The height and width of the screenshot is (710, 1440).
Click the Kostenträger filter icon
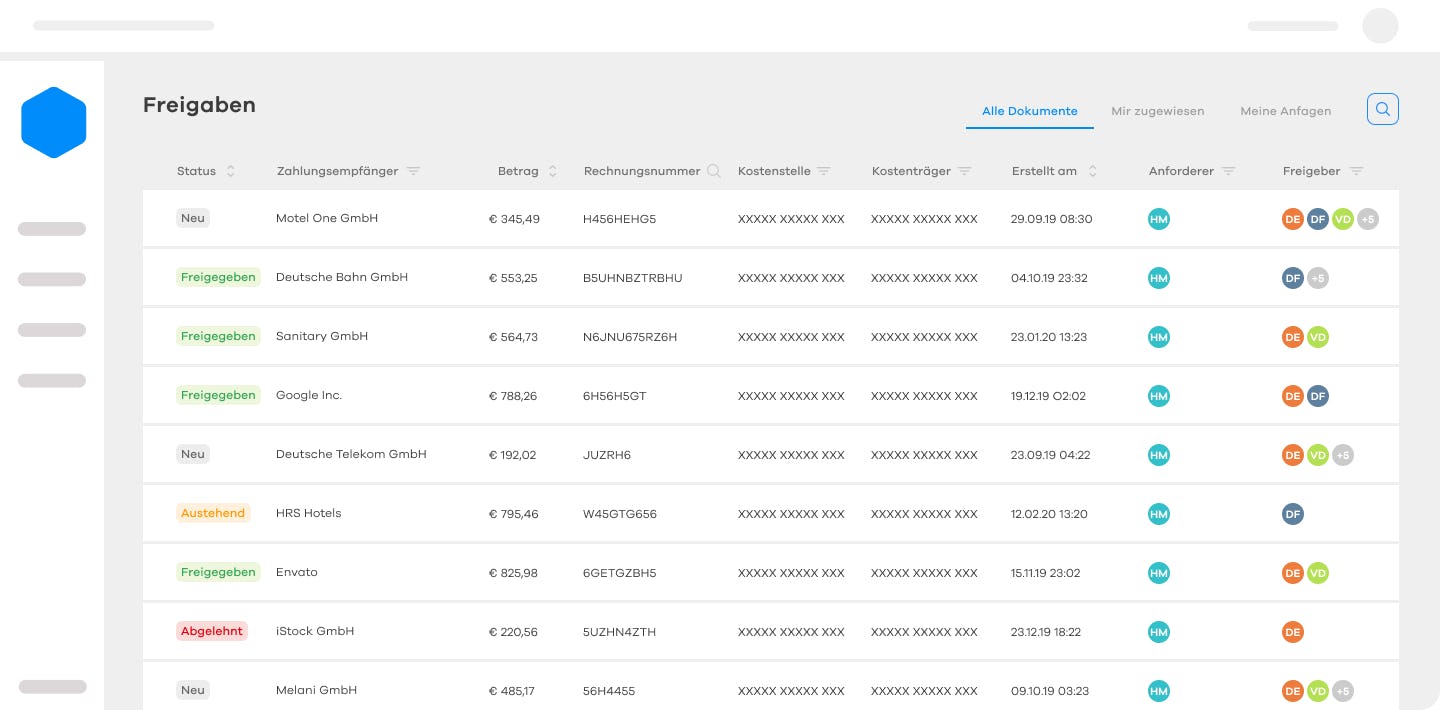965,171
